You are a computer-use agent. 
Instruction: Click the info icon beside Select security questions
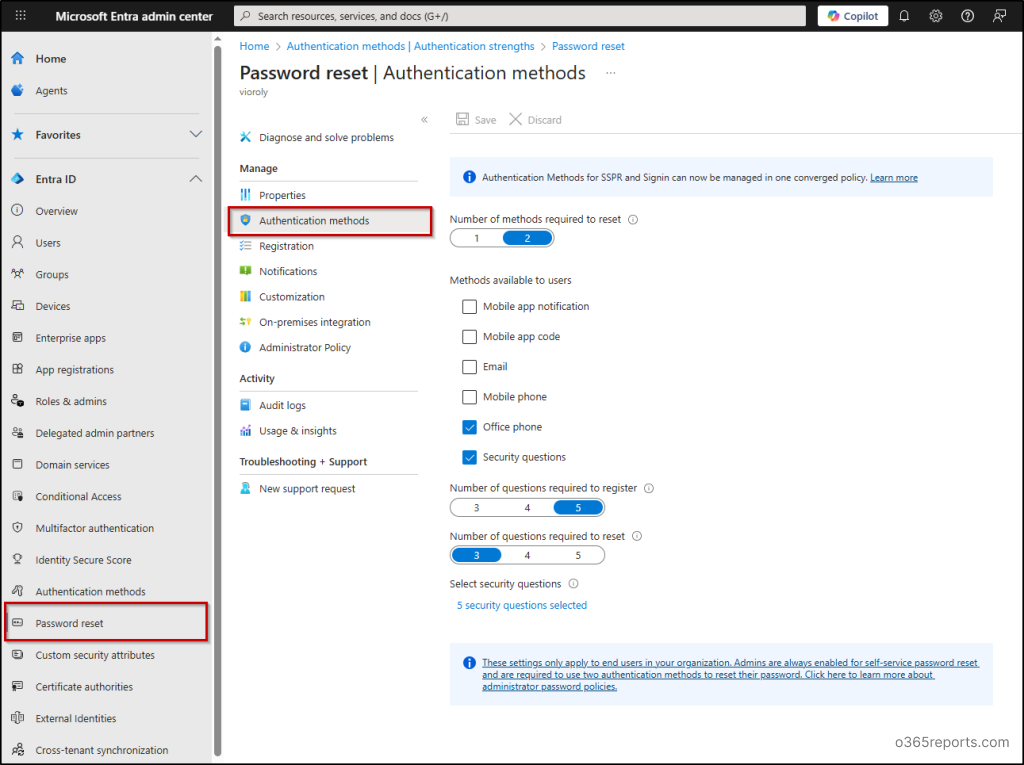coord(573,583)
